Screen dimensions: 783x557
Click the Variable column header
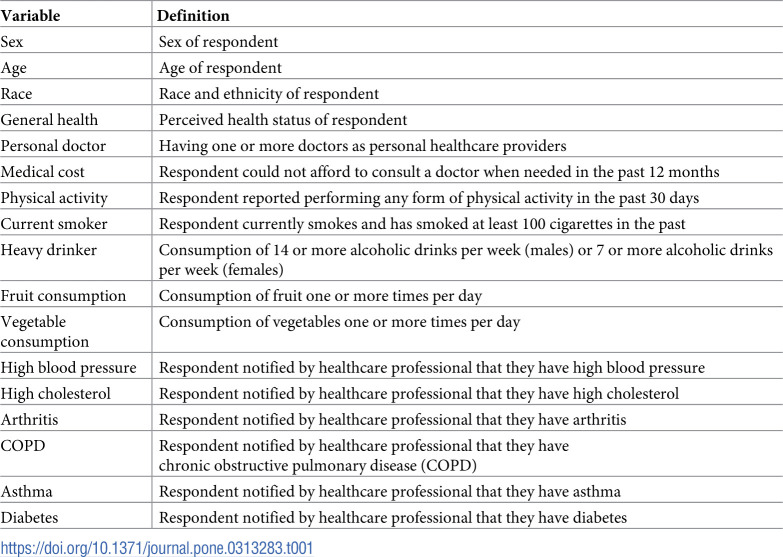pos(30,16)
